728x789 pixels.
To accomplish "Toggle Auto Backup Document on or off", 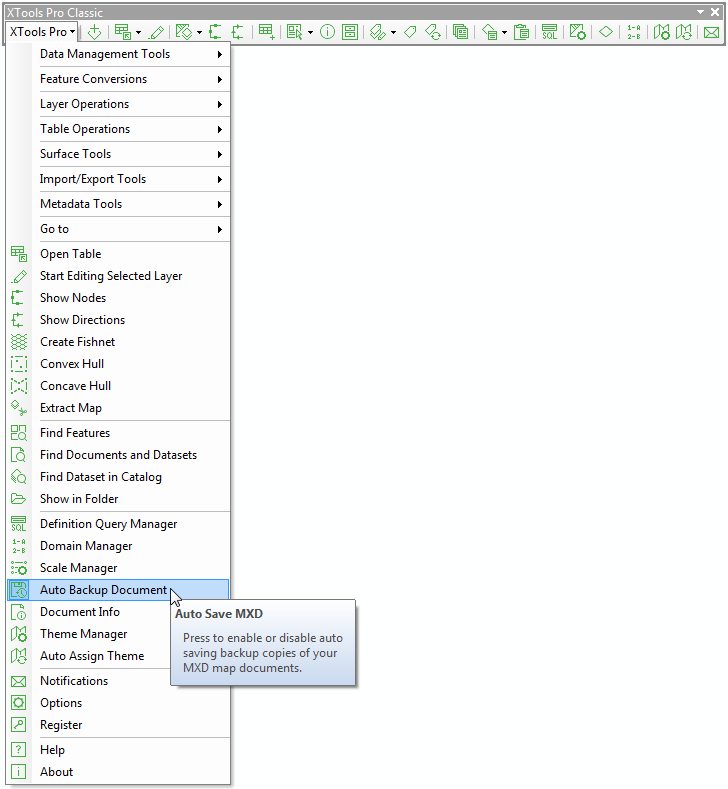I will [x=118, y=590].
